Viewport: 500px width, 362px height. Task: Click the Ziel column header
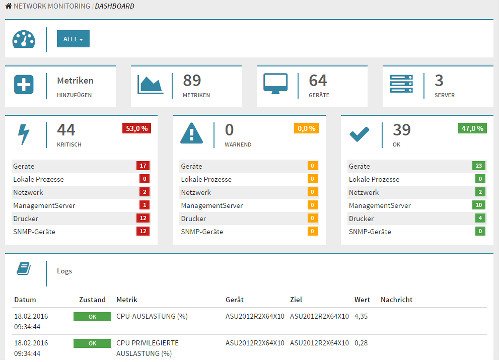296,300
